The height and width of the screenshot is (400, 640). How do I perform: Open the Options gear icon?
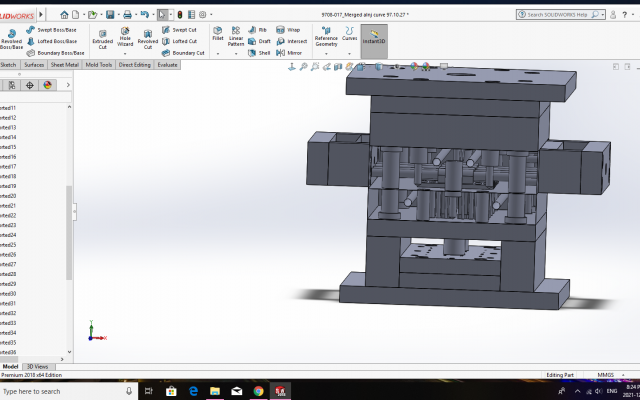click(202, 15)
